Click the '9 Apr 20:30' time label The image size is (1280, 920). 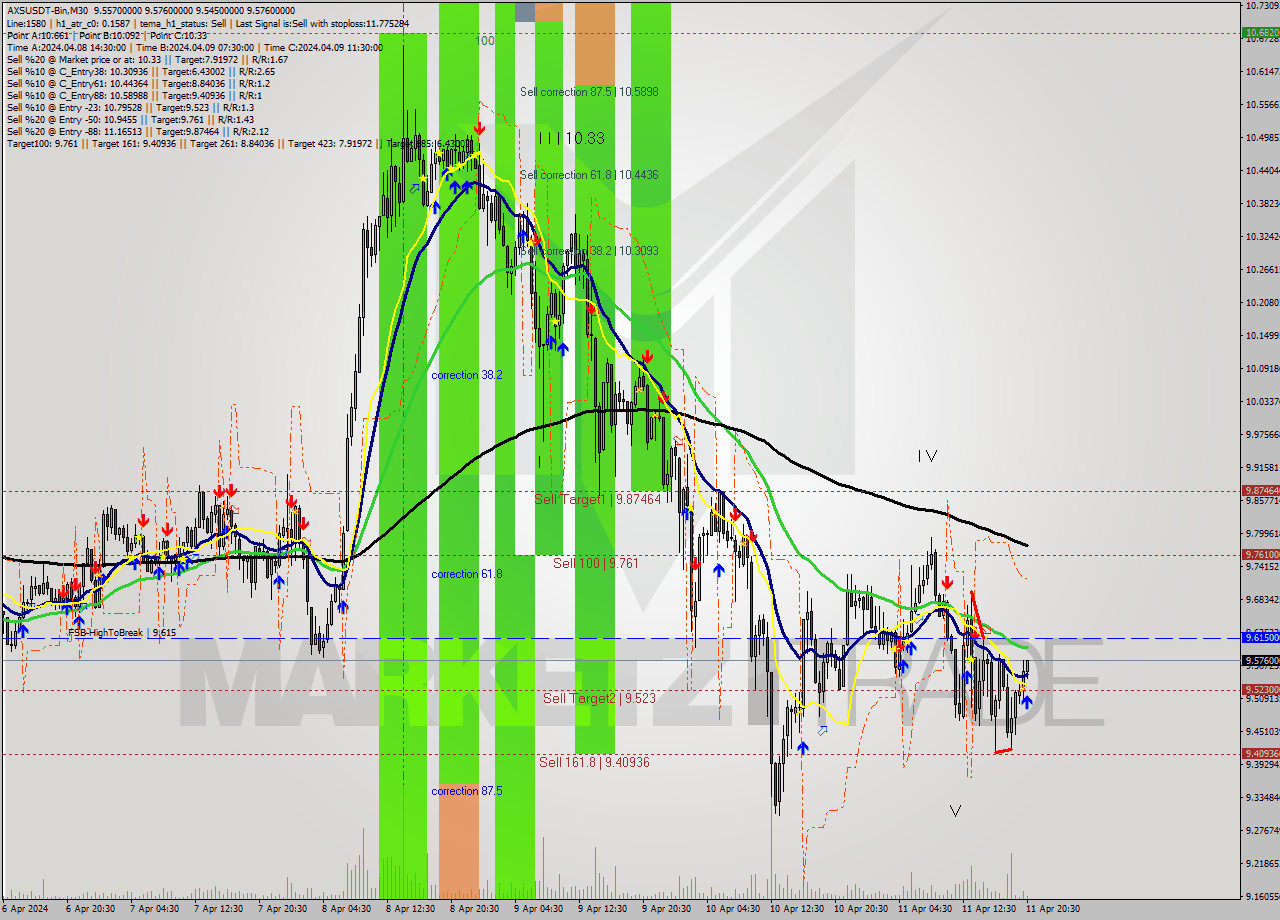(666, 909)
